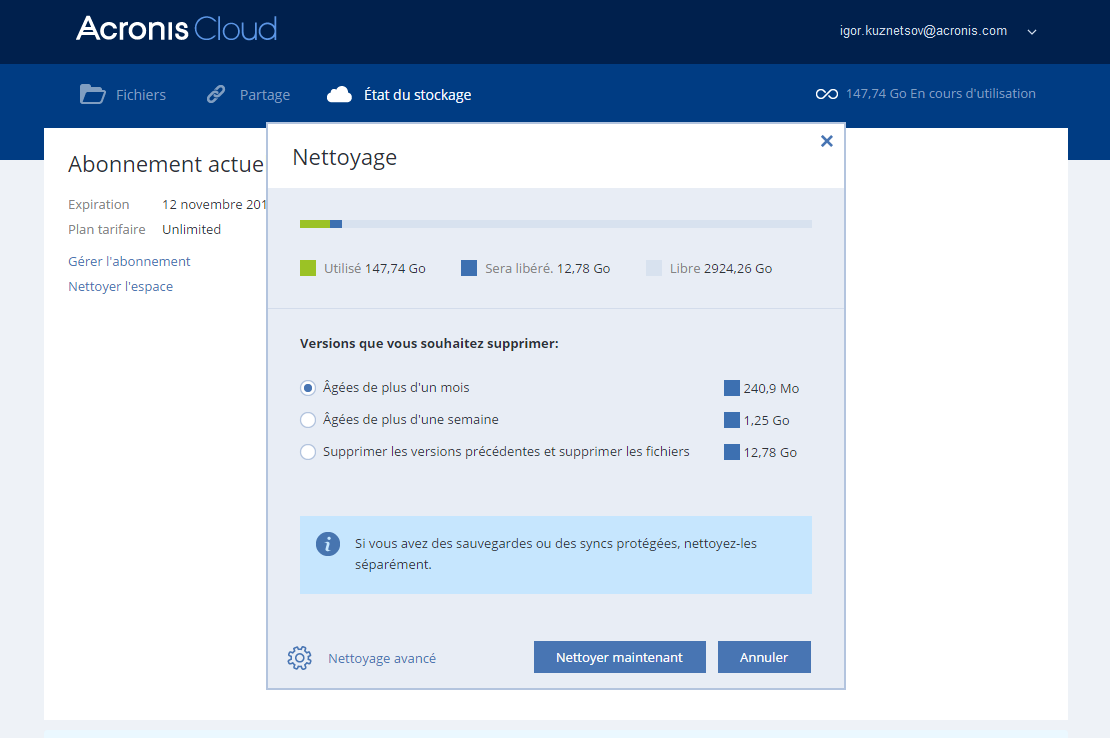Image resolution: width=1110 pixels, height=738 pixels.
Task: Click the Acronis Cloud logo
Action: pyautogui.click(x=176, y=28)
